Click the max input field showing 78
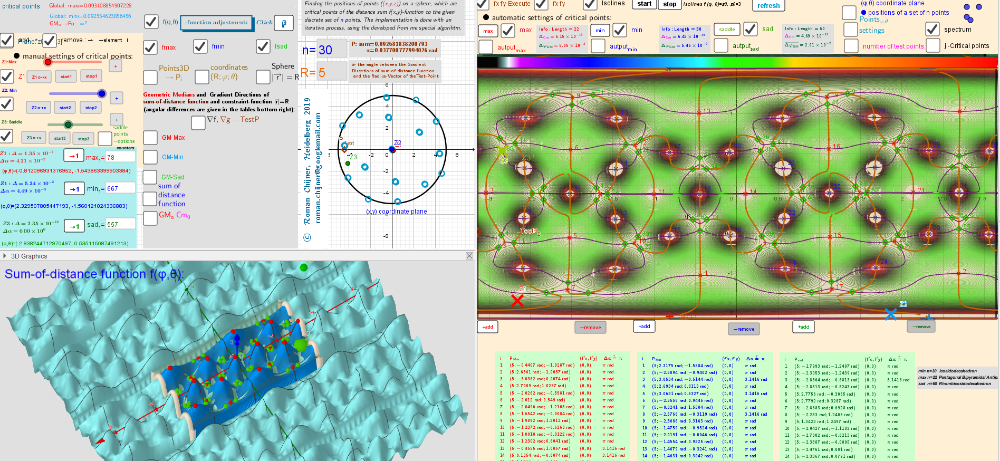This screenshot has height=461, width=1000. [x=121, y=156]
